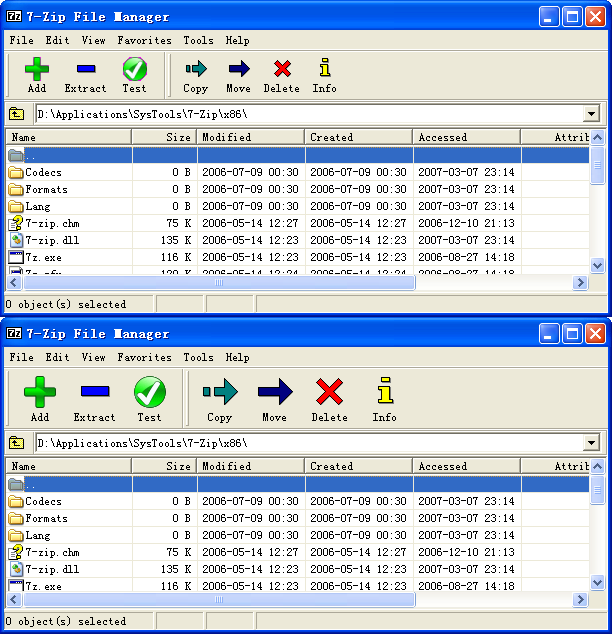
Task: Click '0 object(s) selected' status, bottom window
Action: [66, 621]
